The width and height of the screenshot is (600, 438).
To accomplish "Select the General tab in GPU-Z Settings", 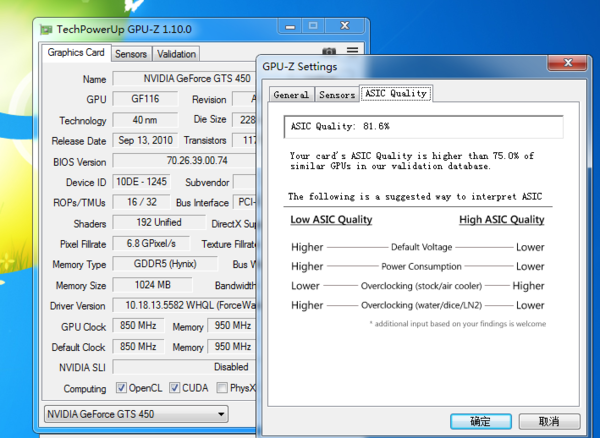I will tap(291, 94).
